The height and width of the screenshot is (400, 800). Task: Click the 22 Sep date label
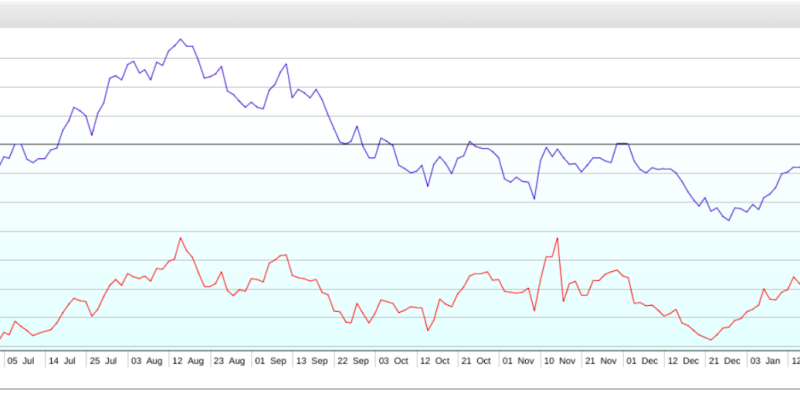point(353,360)
